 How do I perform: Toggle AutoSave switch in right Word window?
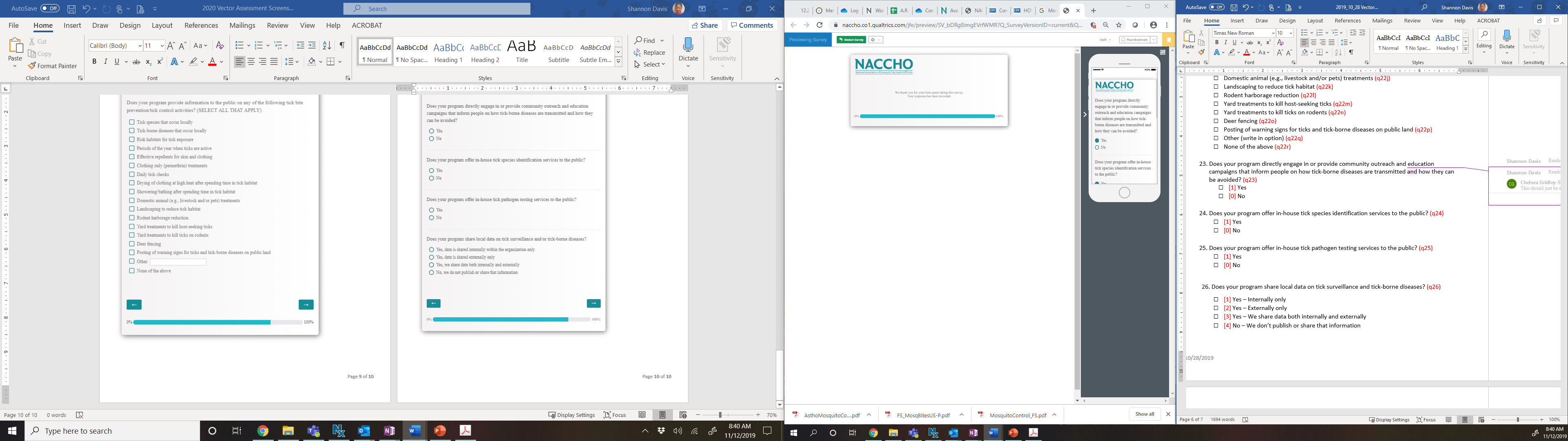point(1217,7)
